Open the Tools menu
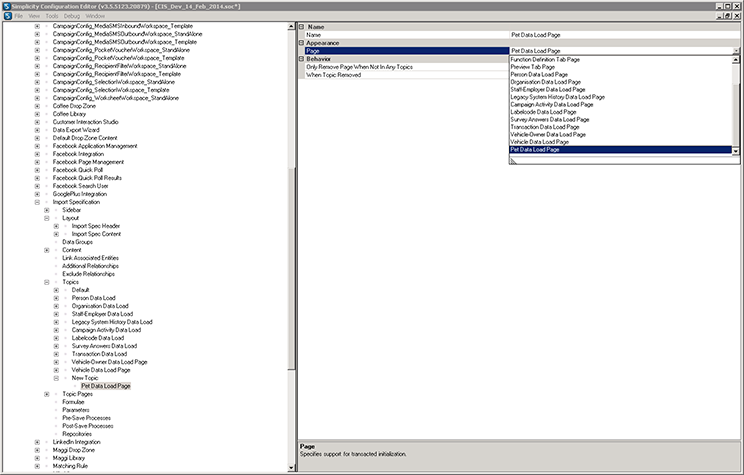Screen dimensions: 744x475 52,16
